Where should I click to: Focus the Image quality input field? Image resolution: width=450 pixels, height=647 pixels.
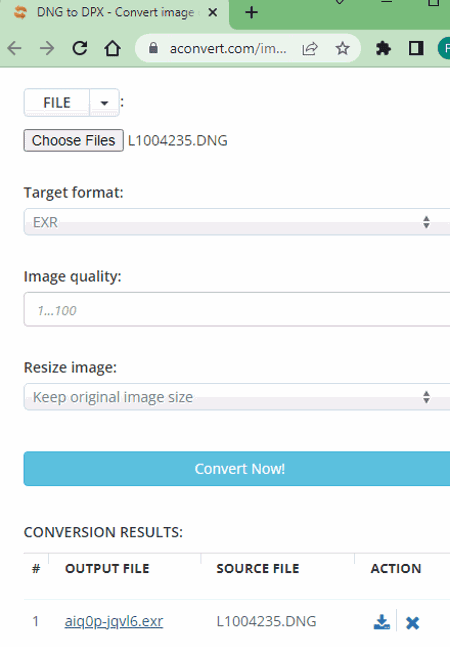click(x=237, y=309)
